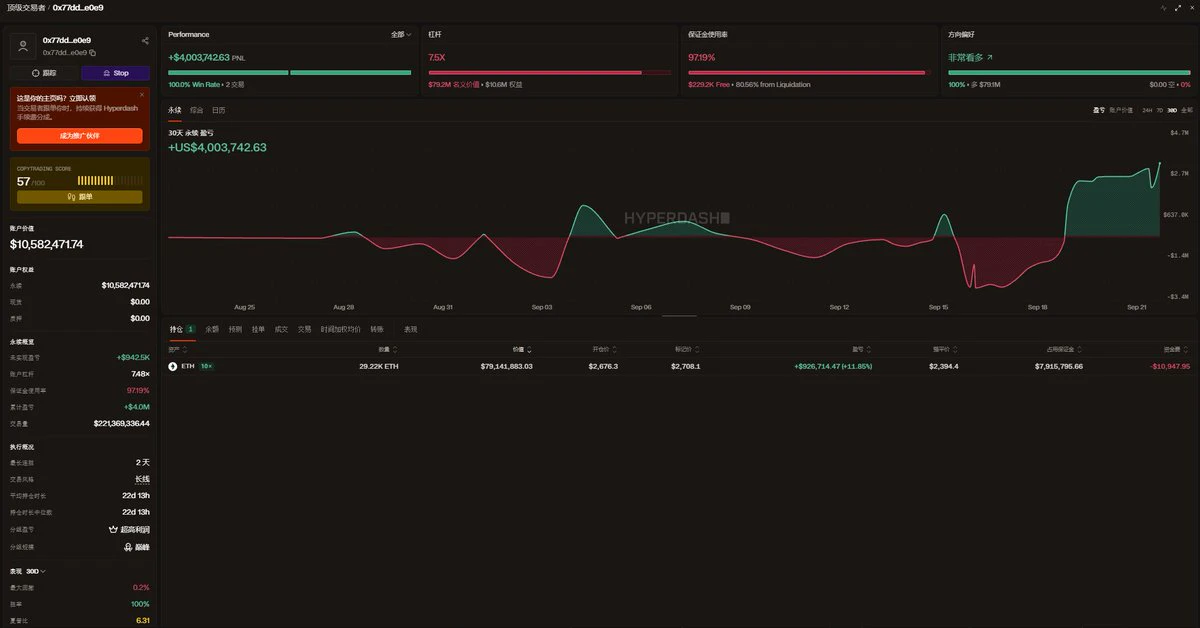Click the 10× leverage badge next to ETH
Image resolution: width=1200 pixels, height=628 pixels.
tap(206, 366)
